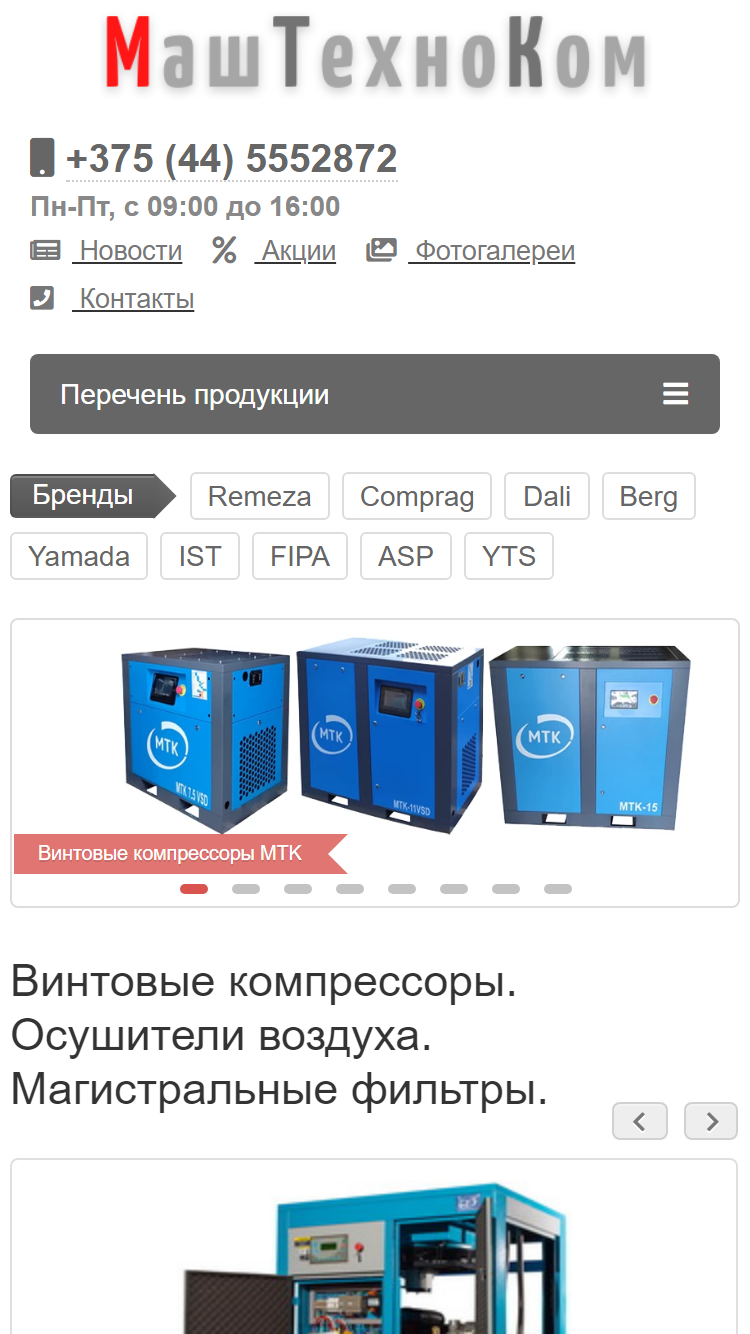Jump to the last banner slide dot

click(x=558, y=888)
